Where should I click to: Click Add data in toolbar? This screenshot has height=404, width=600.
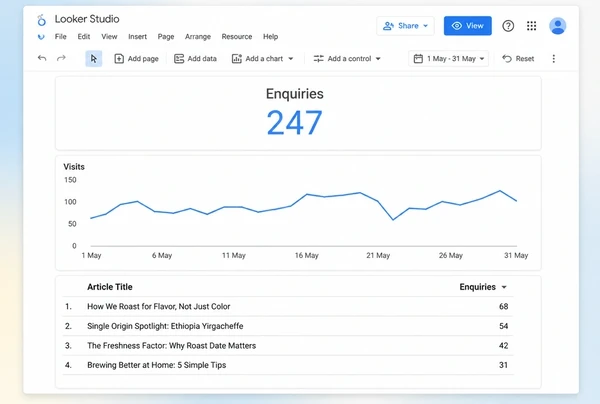click(x=195, y=59)
